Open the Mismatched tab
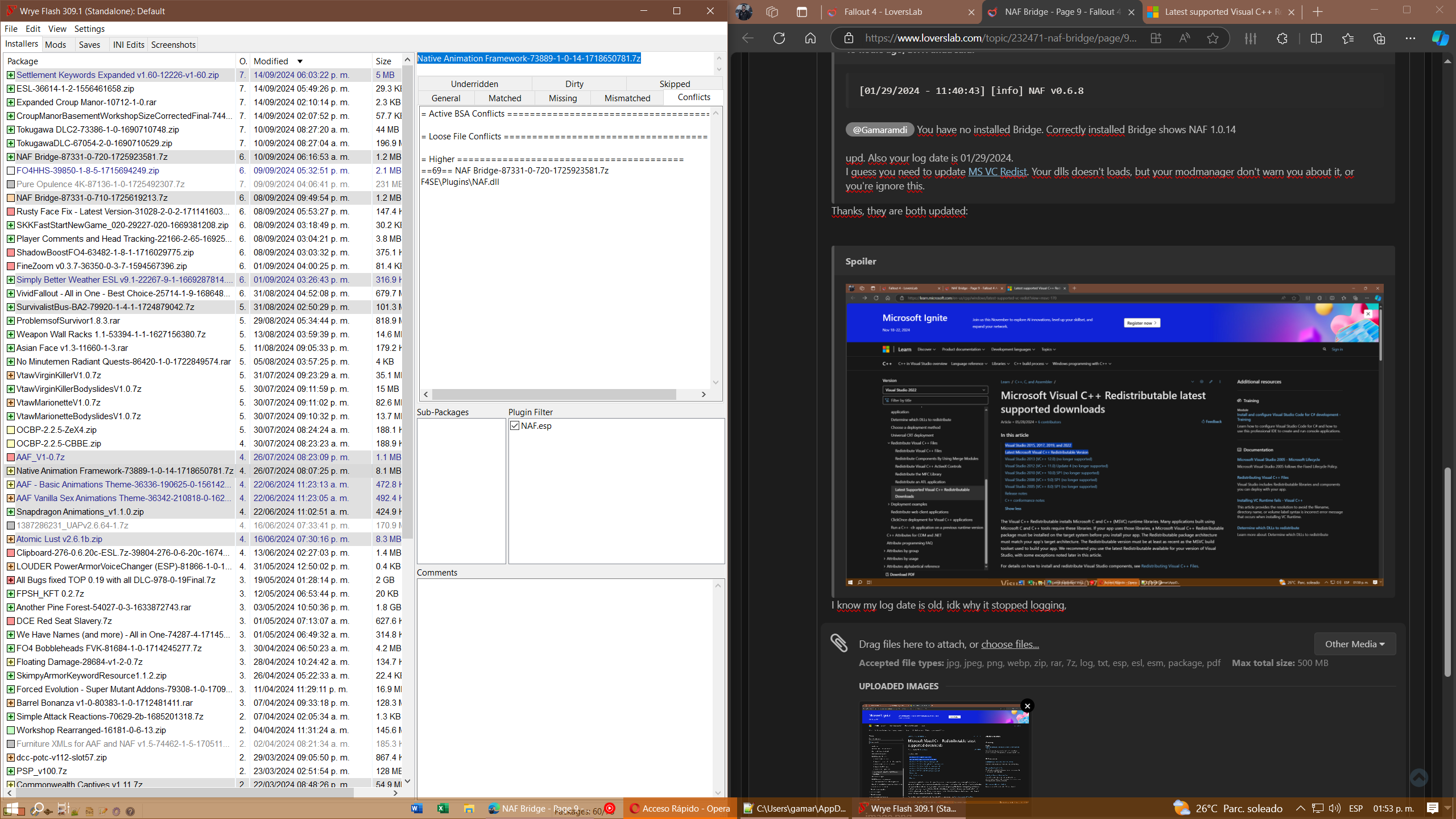This screenshot has width=1456, height=819. point(627,98)
